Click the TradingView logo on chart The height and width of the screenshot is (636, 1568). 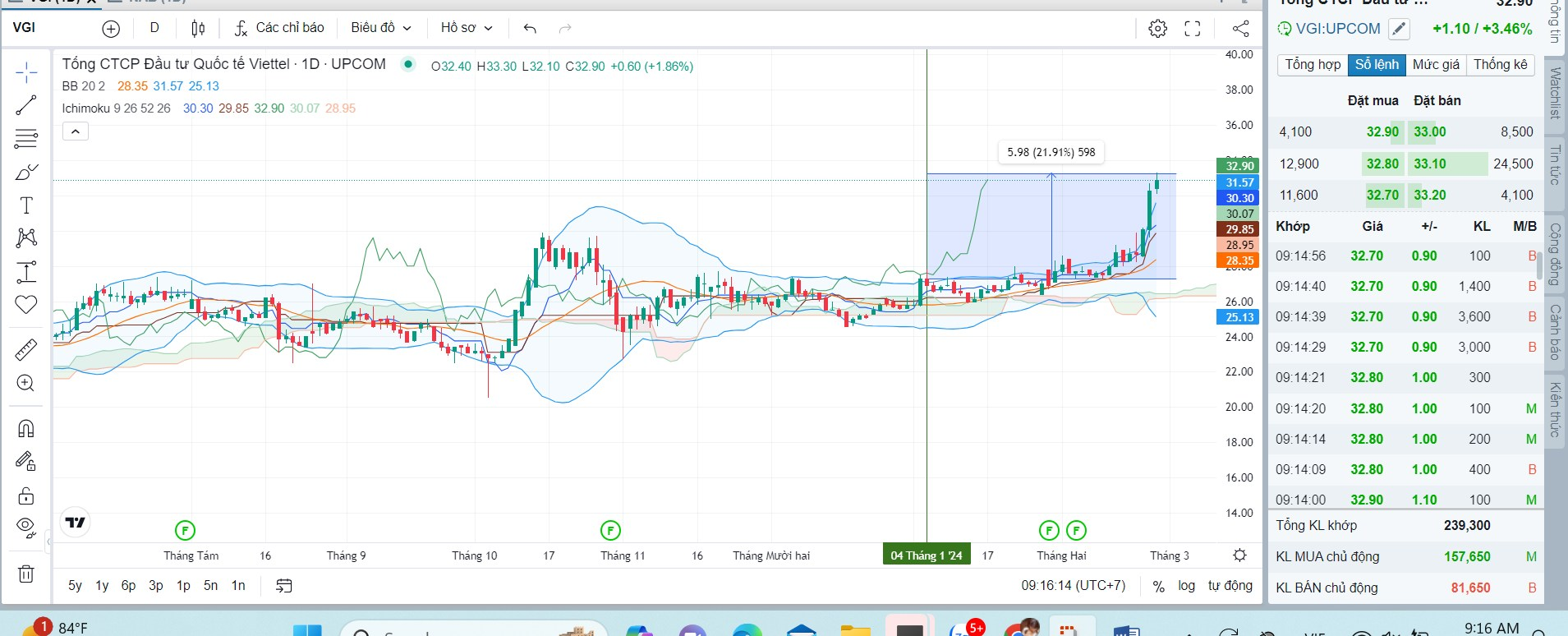point(75,523)
